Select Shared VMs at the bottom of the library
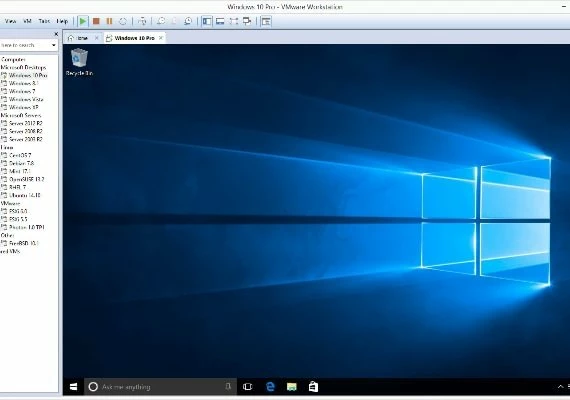Screen dimensions: 570x400 10,251
